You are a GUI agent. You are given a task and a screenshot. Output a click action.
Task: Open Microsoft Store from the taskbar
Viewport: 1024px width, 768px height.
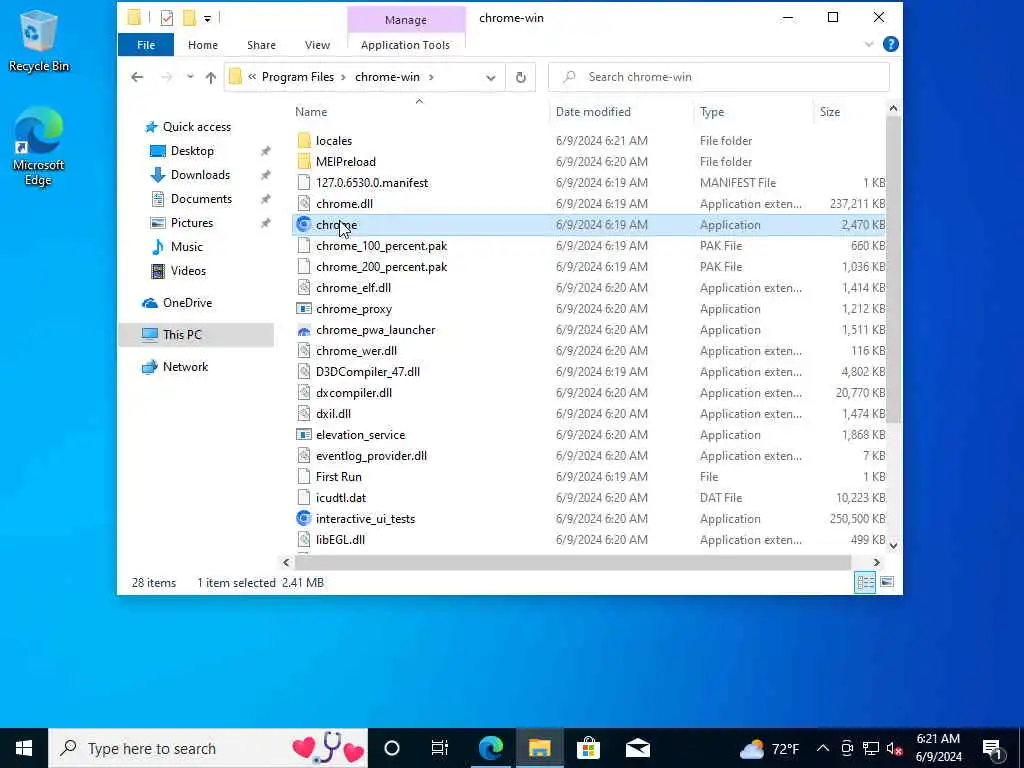click(x=588, y=748)
